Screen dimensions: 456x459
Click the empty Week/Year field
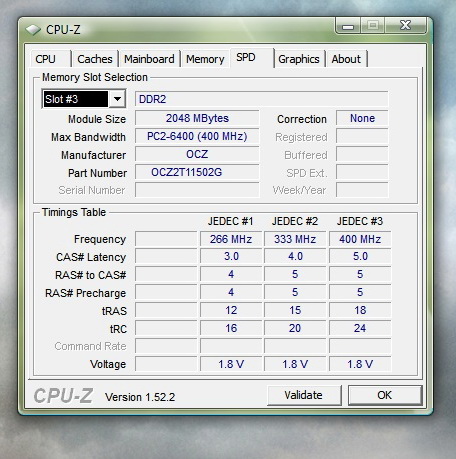pos(362,190)
